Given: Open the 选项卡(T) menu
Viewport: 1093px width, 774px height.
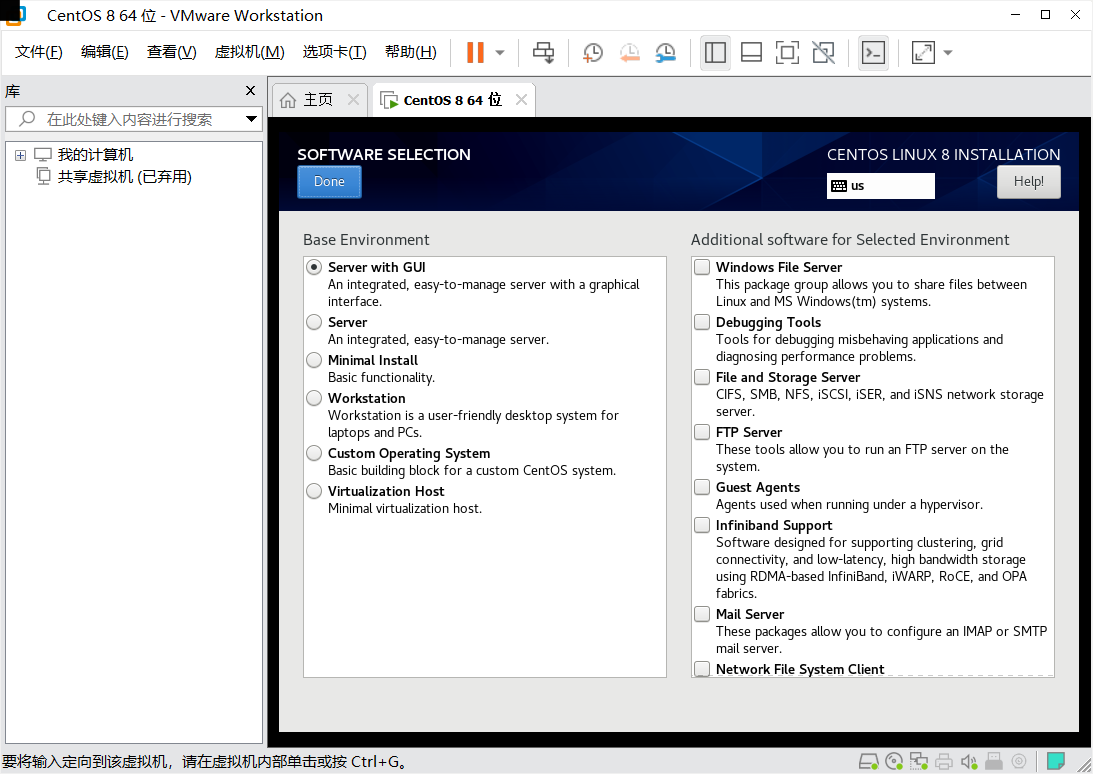Looking at the screenshot, I should pyautogui.click(x=335, y=52).
